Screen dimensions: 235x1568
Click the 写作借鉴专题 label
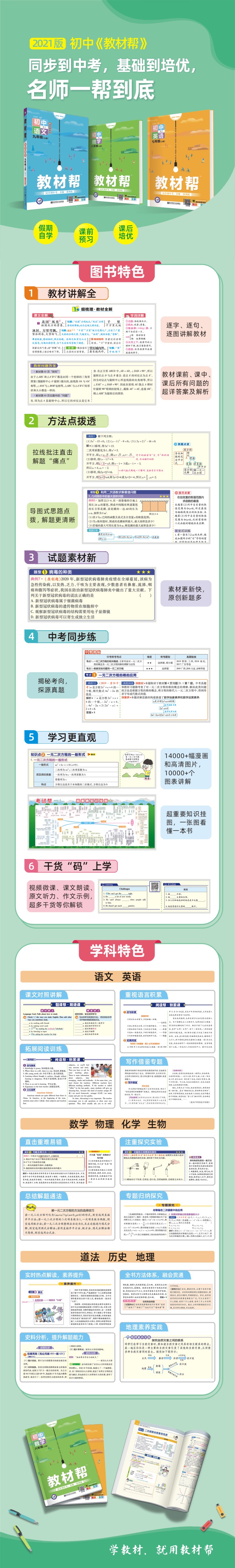144,1062
